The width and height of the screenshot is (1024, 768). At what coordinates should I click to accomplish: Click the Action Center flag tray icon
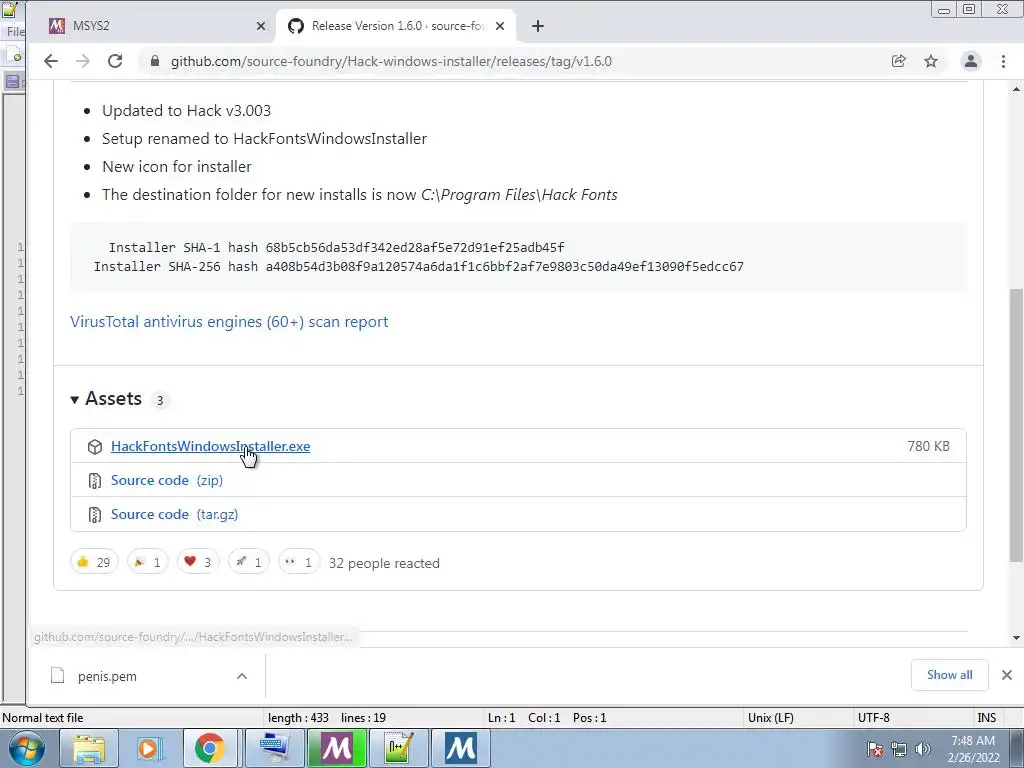click(x=874, y=749)
